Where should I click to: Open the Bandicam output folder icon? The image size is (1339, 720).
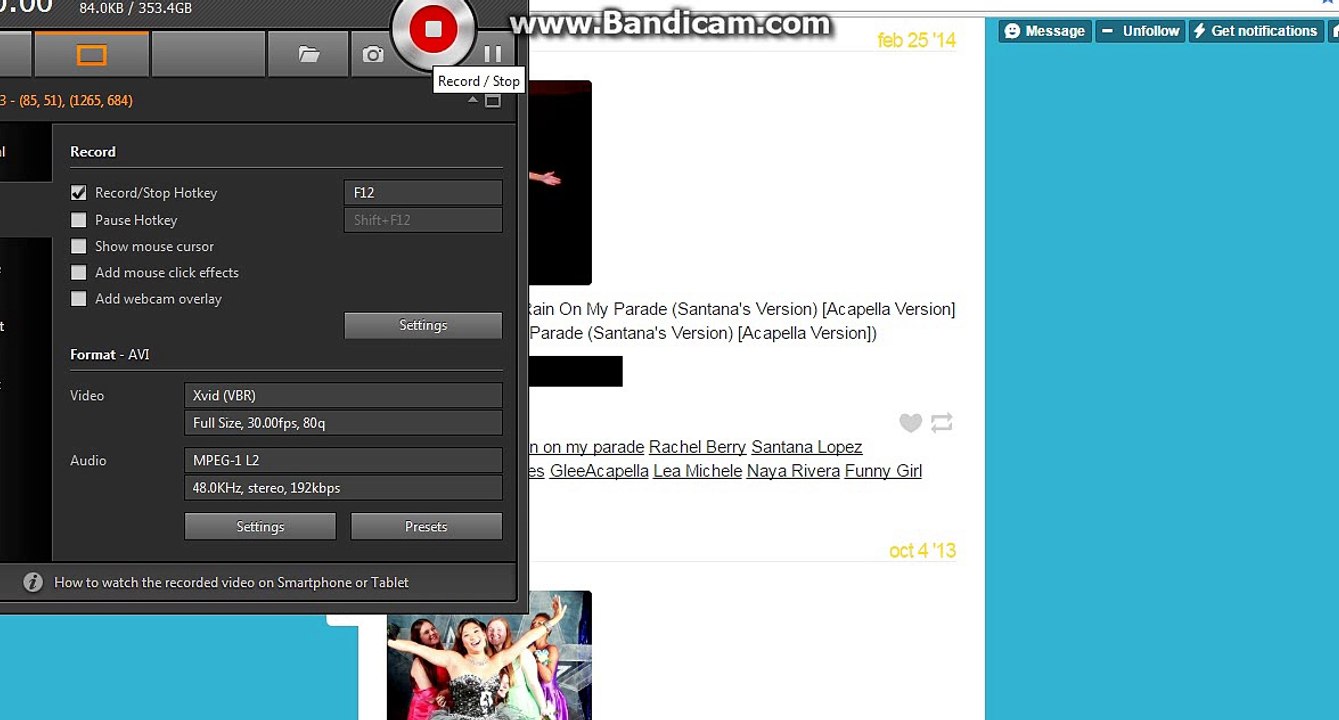(x=309, y=54)
